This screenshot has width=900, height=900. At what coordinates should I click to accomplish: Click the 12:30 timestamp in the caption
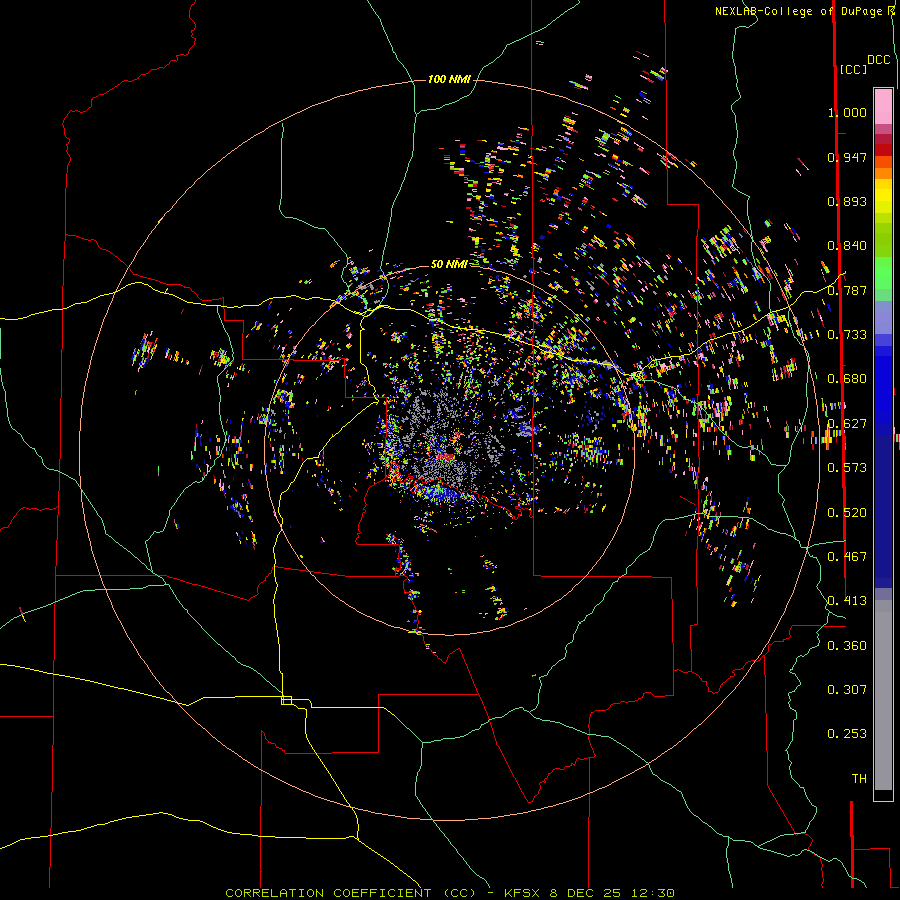click(x=652, y=893)
